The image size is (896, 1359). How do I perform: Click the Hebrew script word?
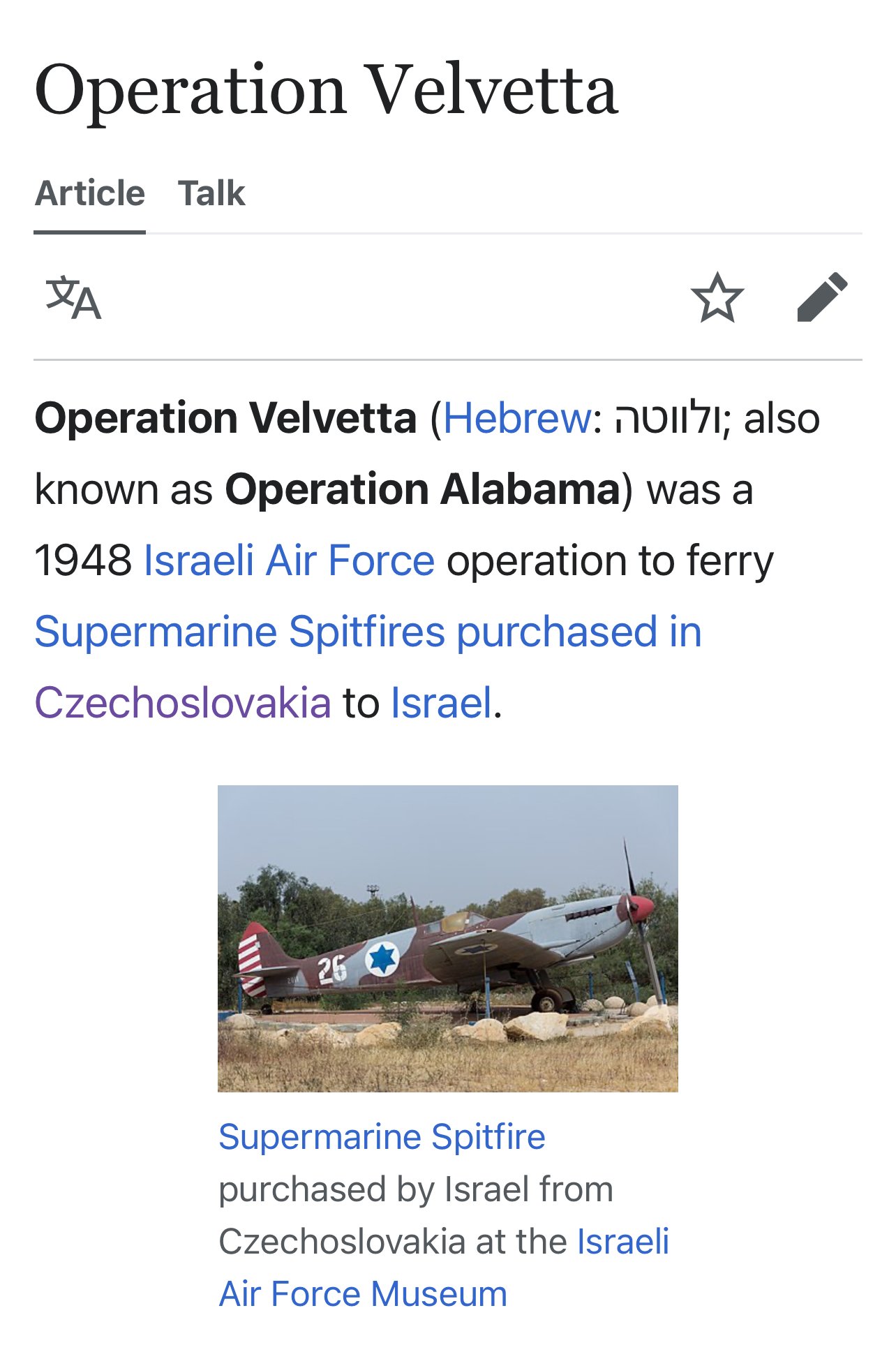click(667, 419)
